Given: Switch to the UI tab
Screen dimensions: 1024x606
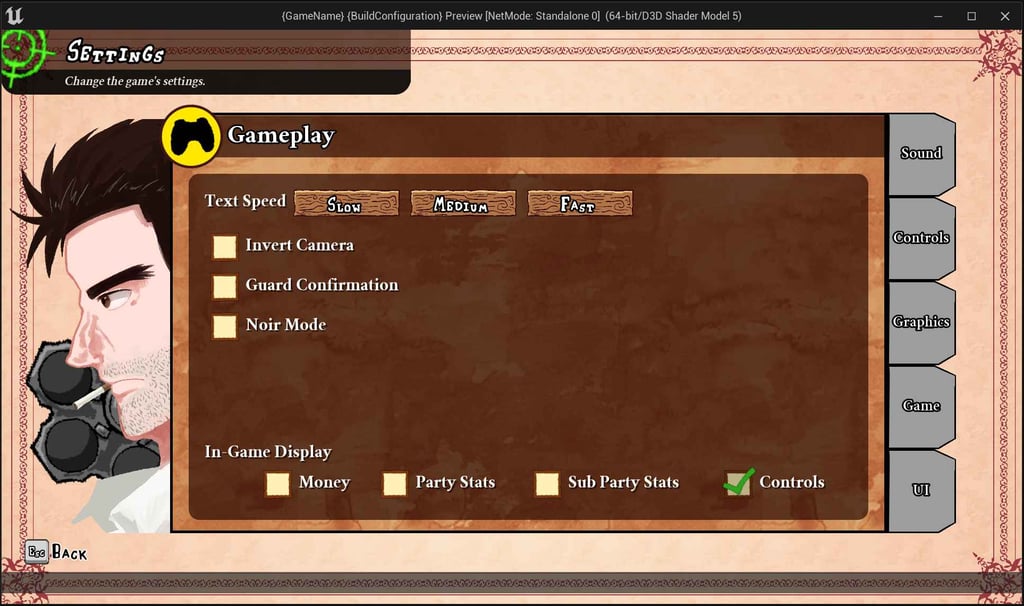Looking at the screenshot, I should [921, 491].
